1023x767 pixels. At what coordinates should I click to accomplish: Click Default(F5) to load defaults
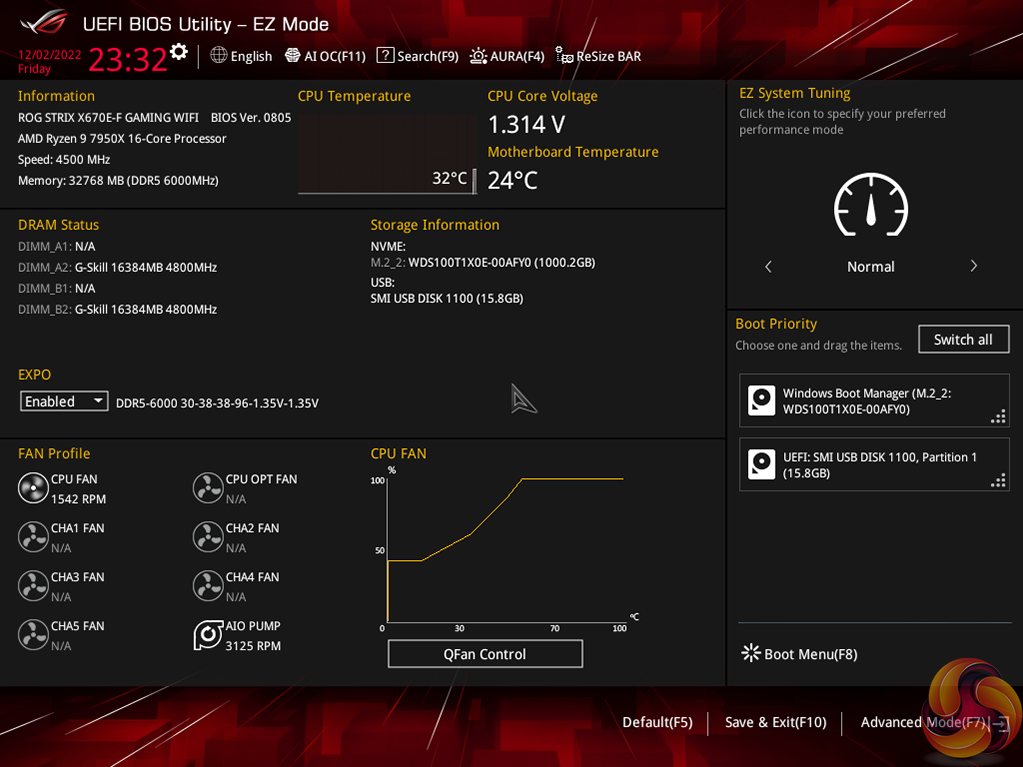657,722
